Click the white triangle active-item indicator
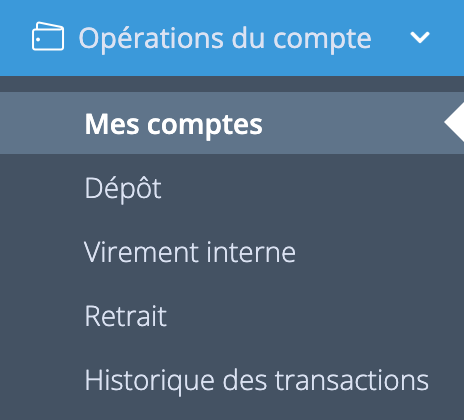464x420 pixels. tap(454, 122)
